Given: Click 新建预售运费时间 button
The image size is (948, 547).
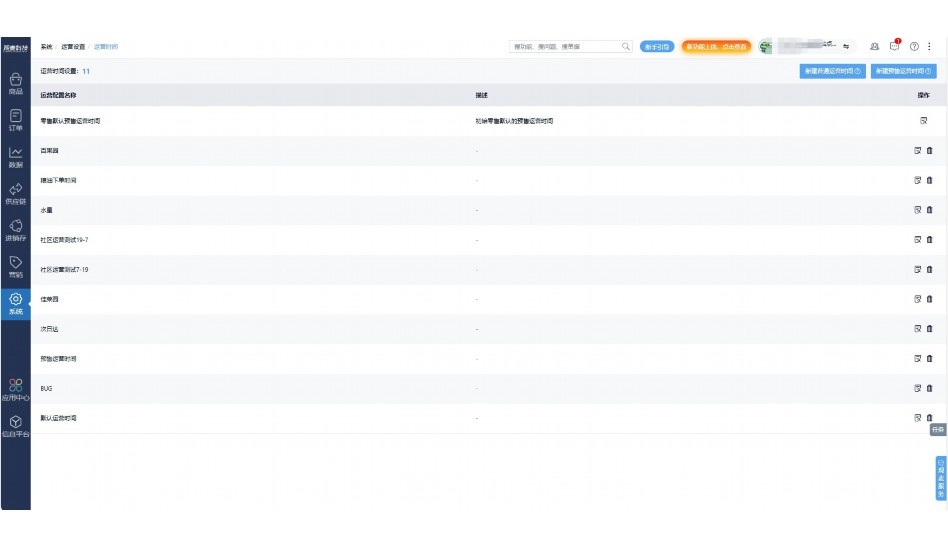Looking at the screenshot, I should point(904,72).
